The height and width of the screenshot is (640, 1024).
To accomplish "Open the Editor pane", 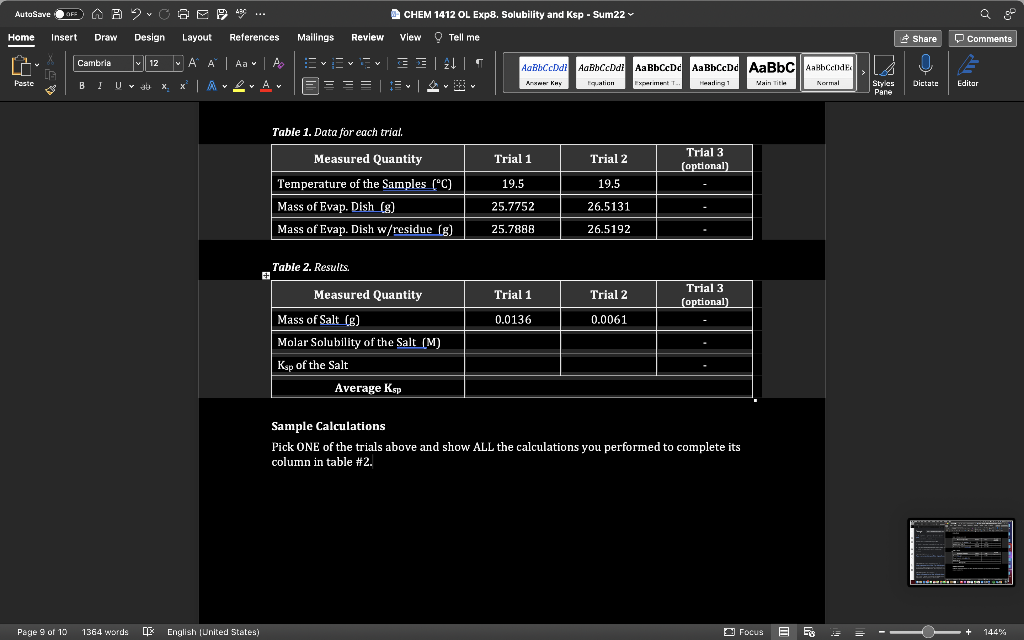I will pyautogui.click(x=968, y=71).
